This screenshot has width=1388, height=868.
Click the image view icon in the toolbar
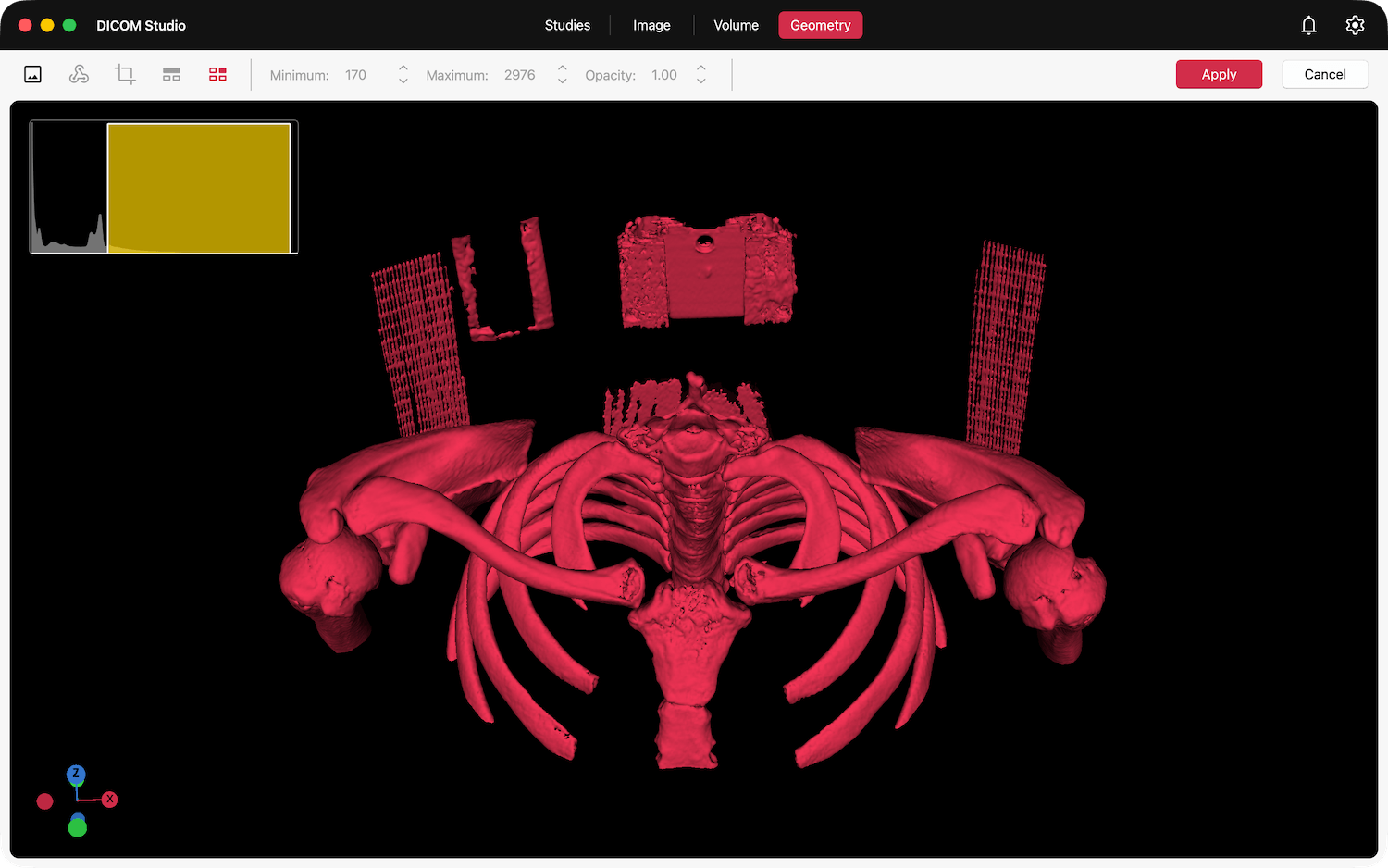pyautogui.click(x=33, y=75)
